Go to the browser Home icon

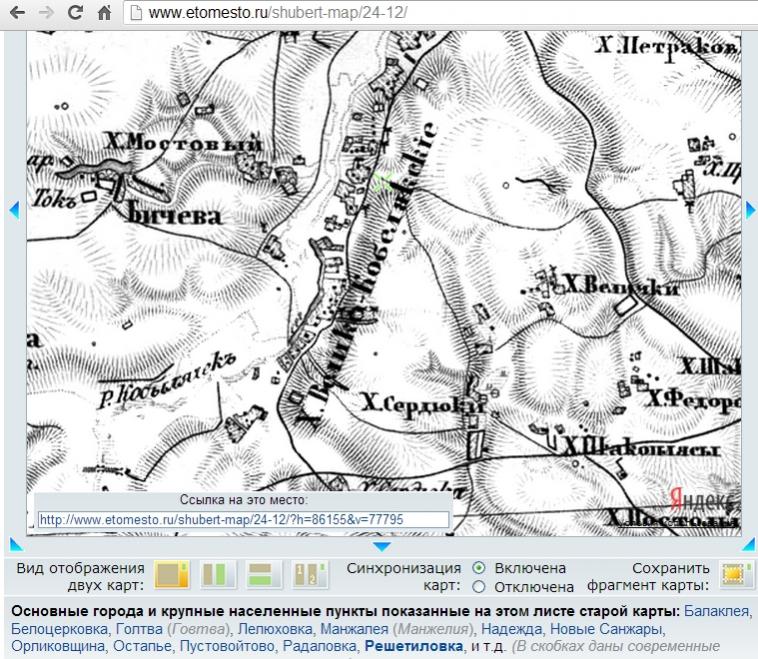click(x=103, y=15)
